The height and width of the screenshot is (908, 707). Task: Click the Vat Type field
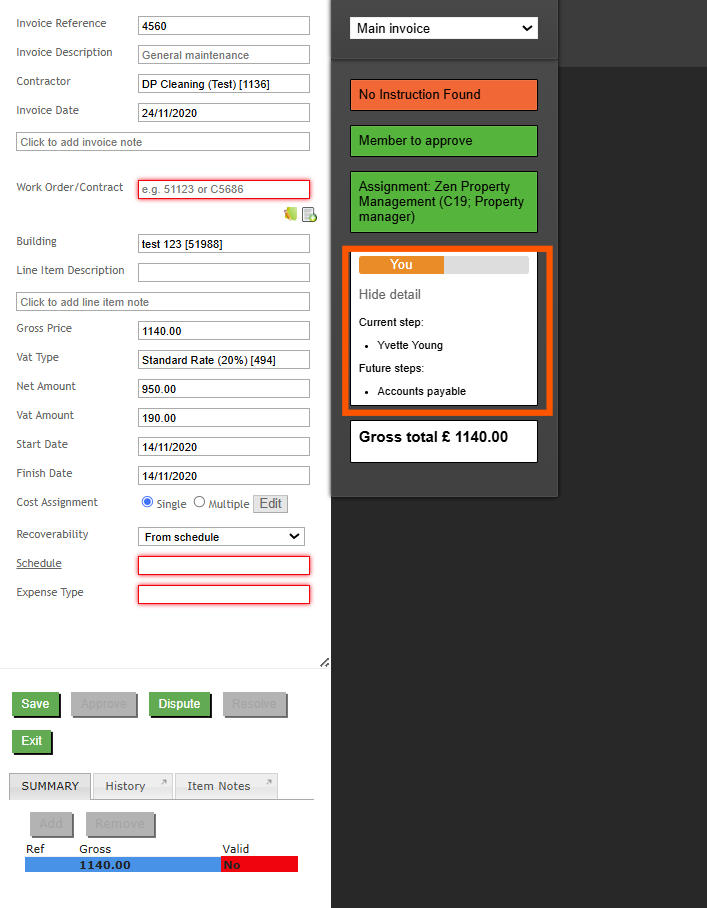224,360
